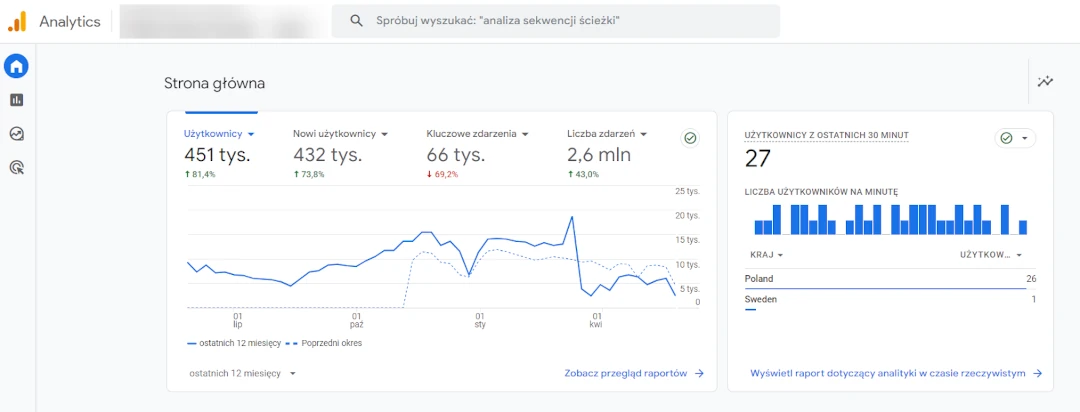Screen dimensions: 1080x412
Task: Click the Poland country row
Action: [890, 279]
